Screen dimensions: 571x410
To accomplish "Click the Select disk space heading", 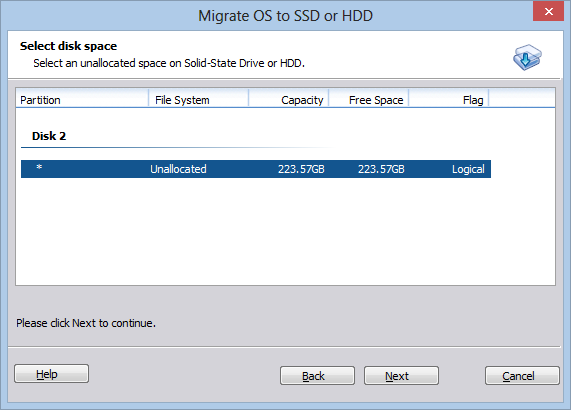I will 68,46.
